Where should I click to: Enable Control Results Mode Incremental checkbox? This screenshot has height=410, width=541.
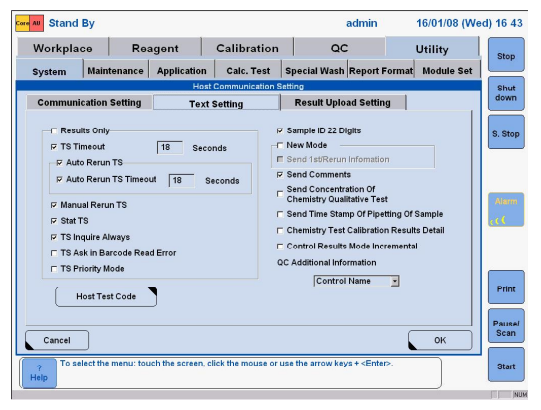coord(280,246)
